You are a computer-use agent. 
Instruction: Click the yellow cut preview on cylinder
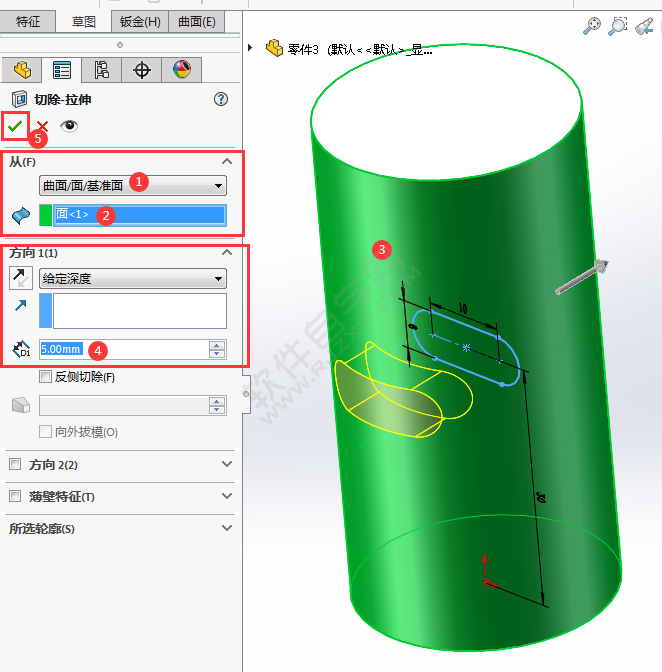tap(403, 390)
